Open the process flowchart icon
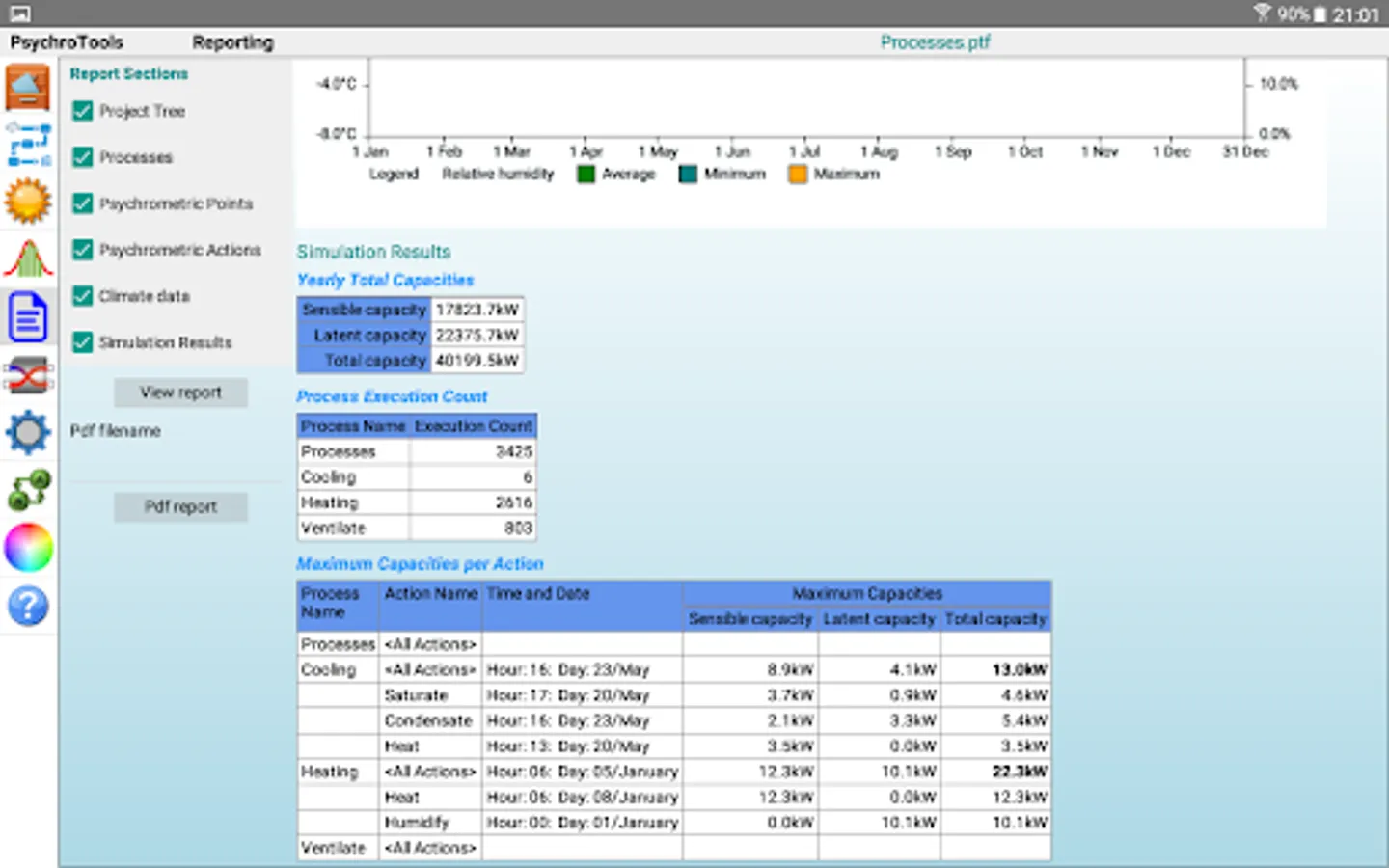This screenshot has height=868, width=1389. [28, 145]
